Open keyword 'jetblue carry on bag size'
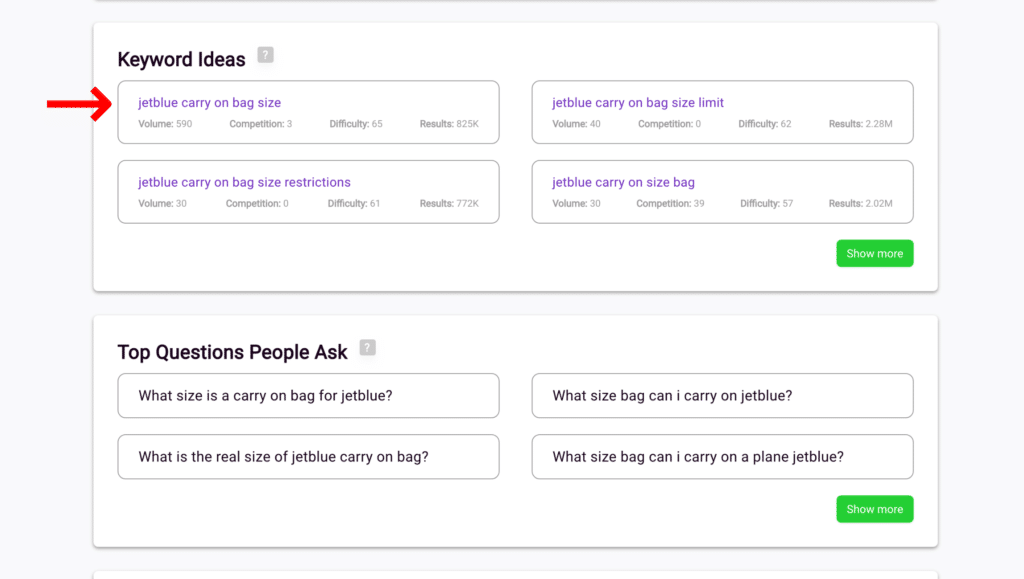The width and height of the screenshot is (1024, 579). point(210,102)
